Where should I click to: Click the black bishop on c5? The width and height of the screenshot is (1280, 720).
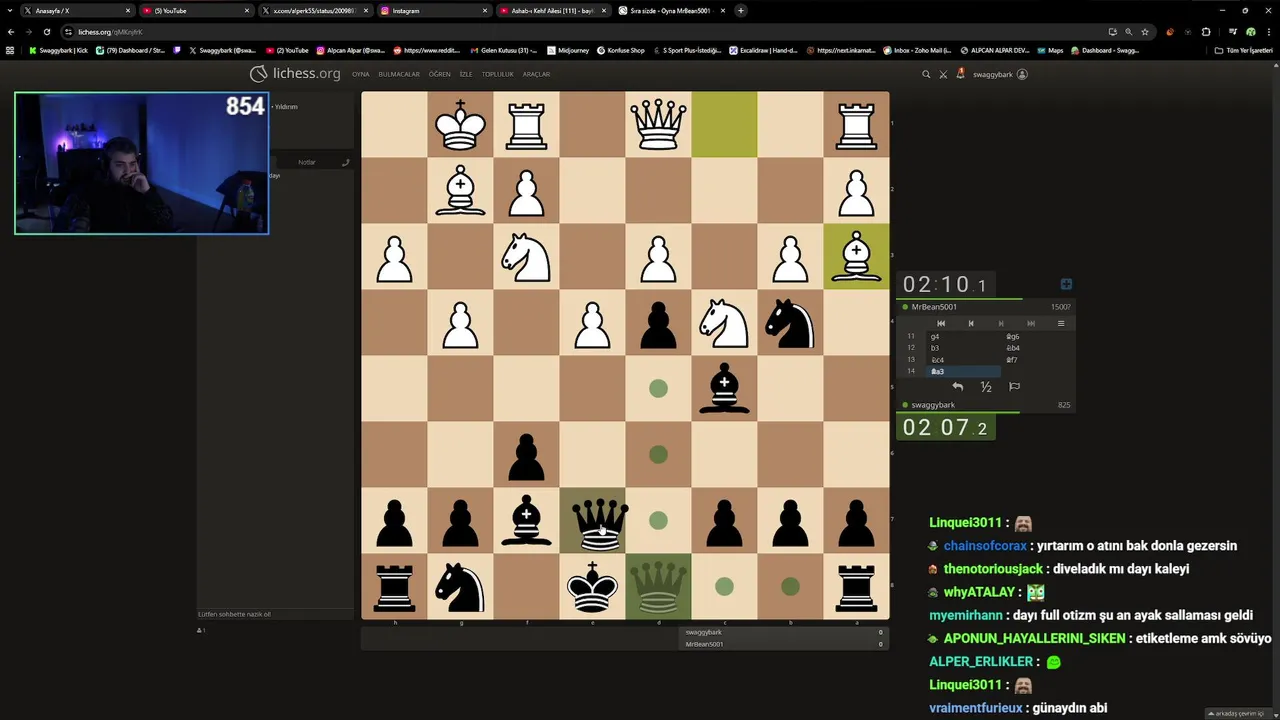coord(724,389)
